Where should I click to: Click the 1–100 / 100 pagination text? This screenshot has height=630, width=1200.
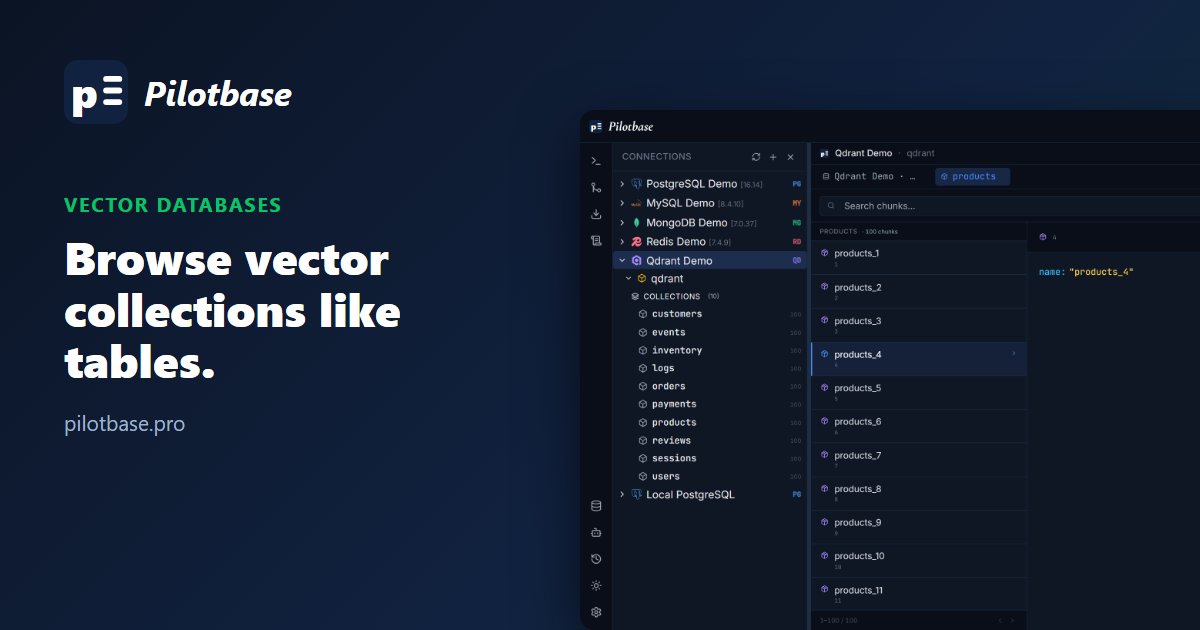point(838,621)
